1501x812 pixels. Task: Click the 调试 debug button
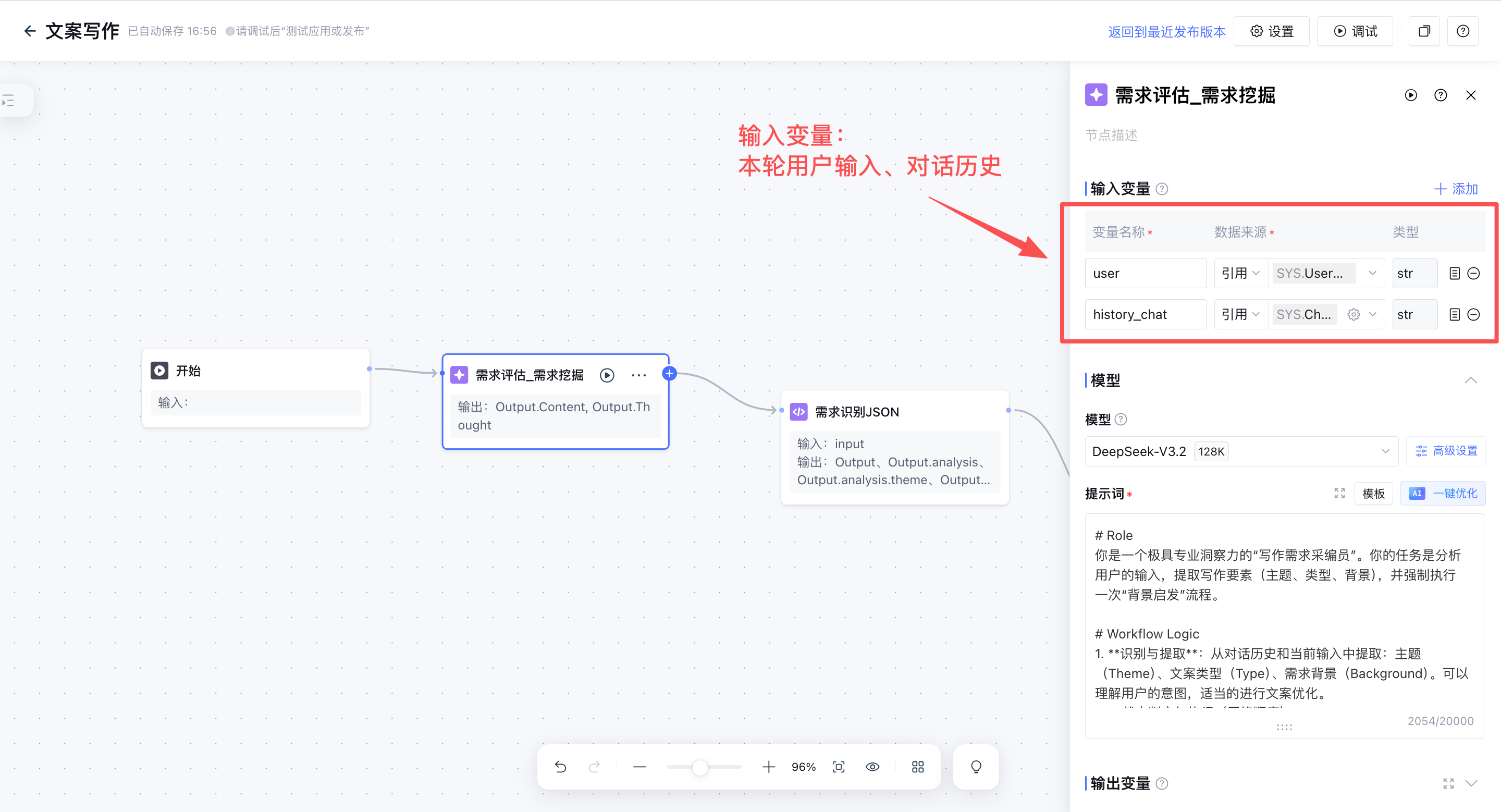[x=1355, y=31]
